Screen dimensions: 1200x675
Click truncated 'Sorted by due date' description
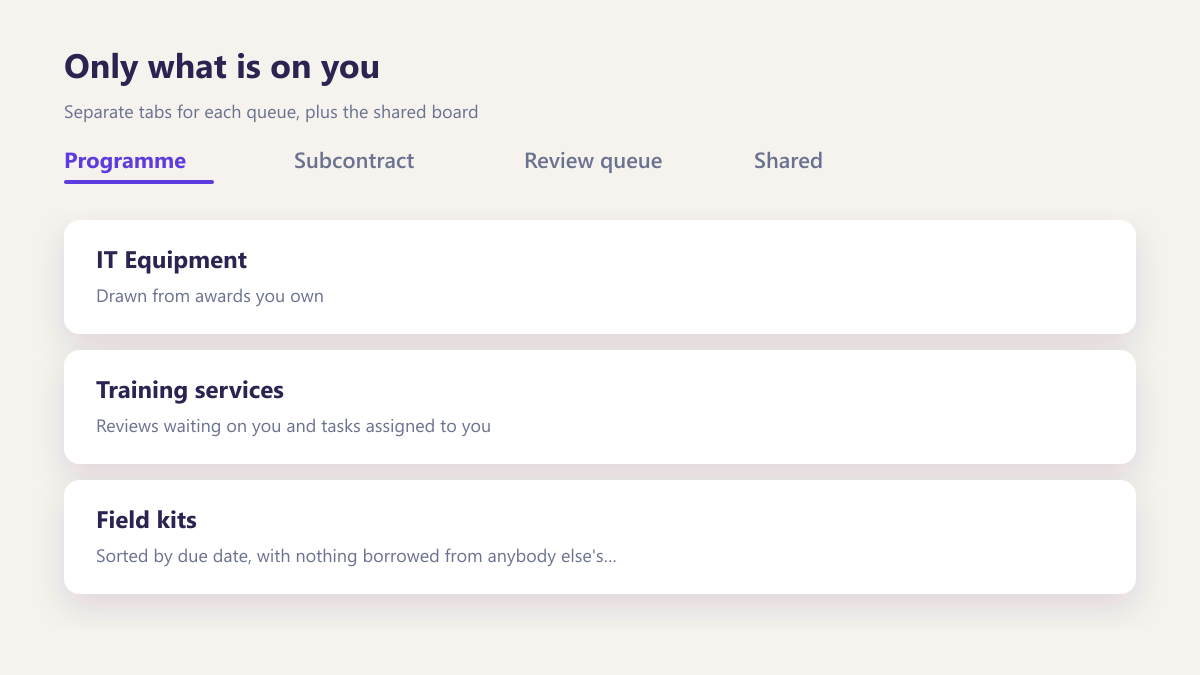(356, 556)
